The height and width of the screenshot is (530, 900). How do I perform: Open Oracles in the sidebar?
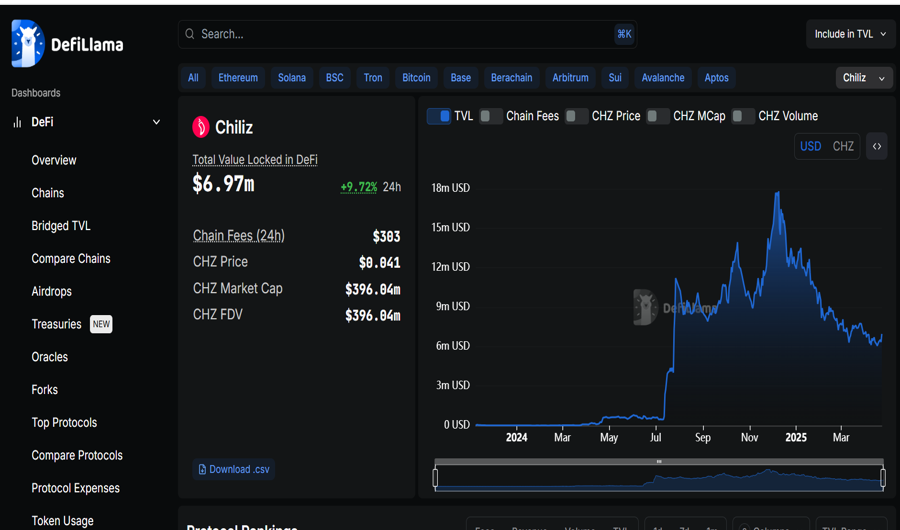pyautogui.click(x=49, y=357)
